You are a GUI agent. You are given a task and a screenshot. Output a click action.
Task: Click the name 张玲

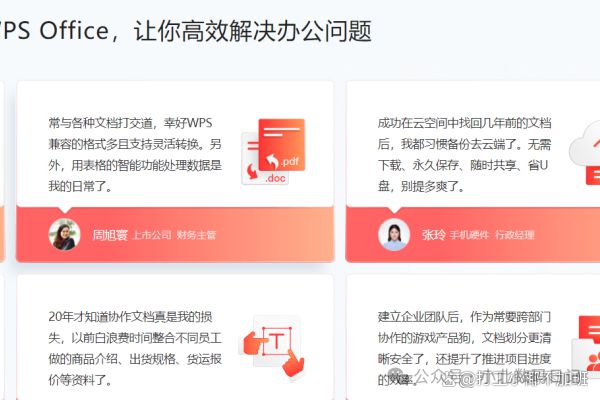434,235
